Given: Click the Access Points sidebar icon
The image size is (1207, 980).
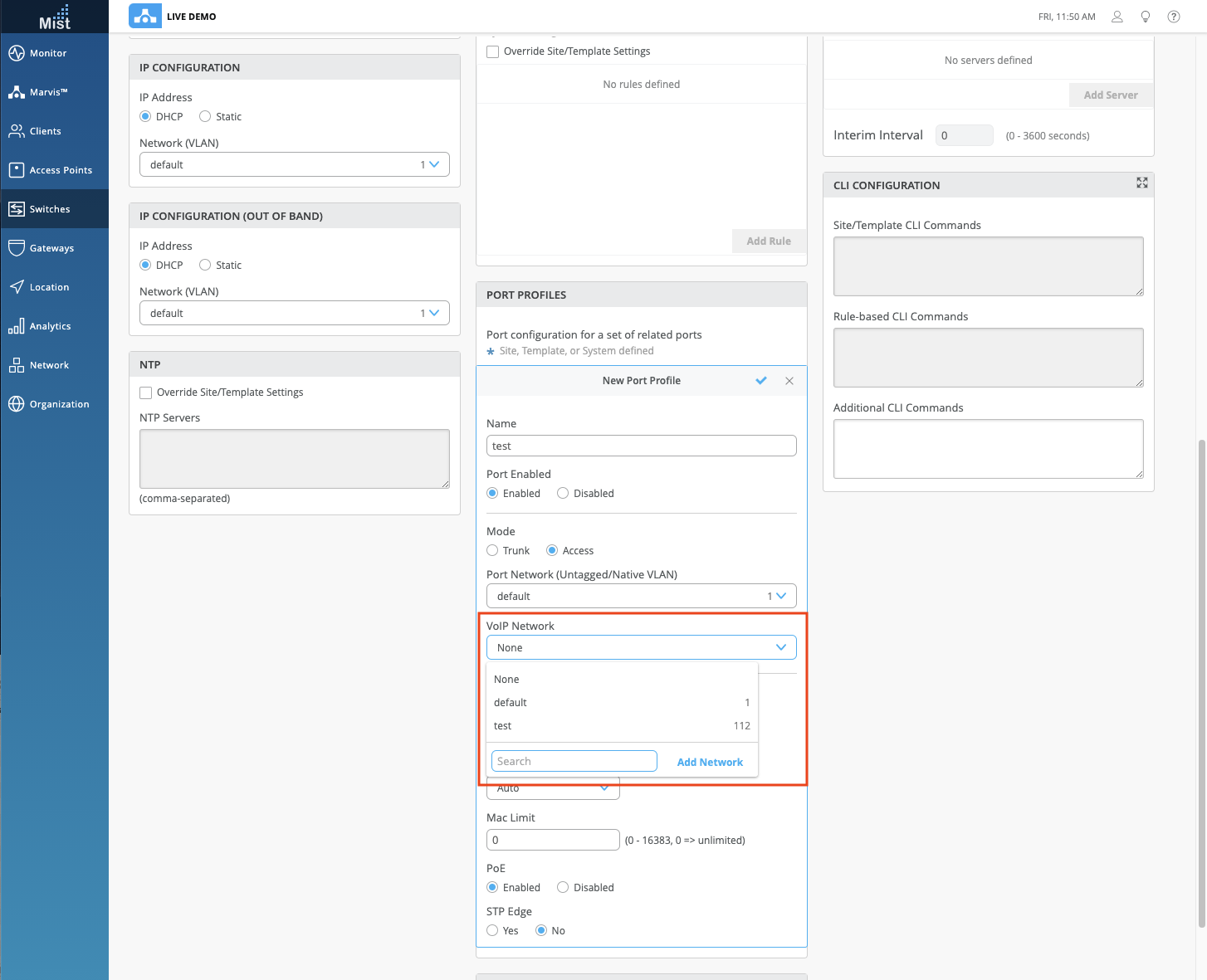Looking at the screenshot, I should (17, 170).
